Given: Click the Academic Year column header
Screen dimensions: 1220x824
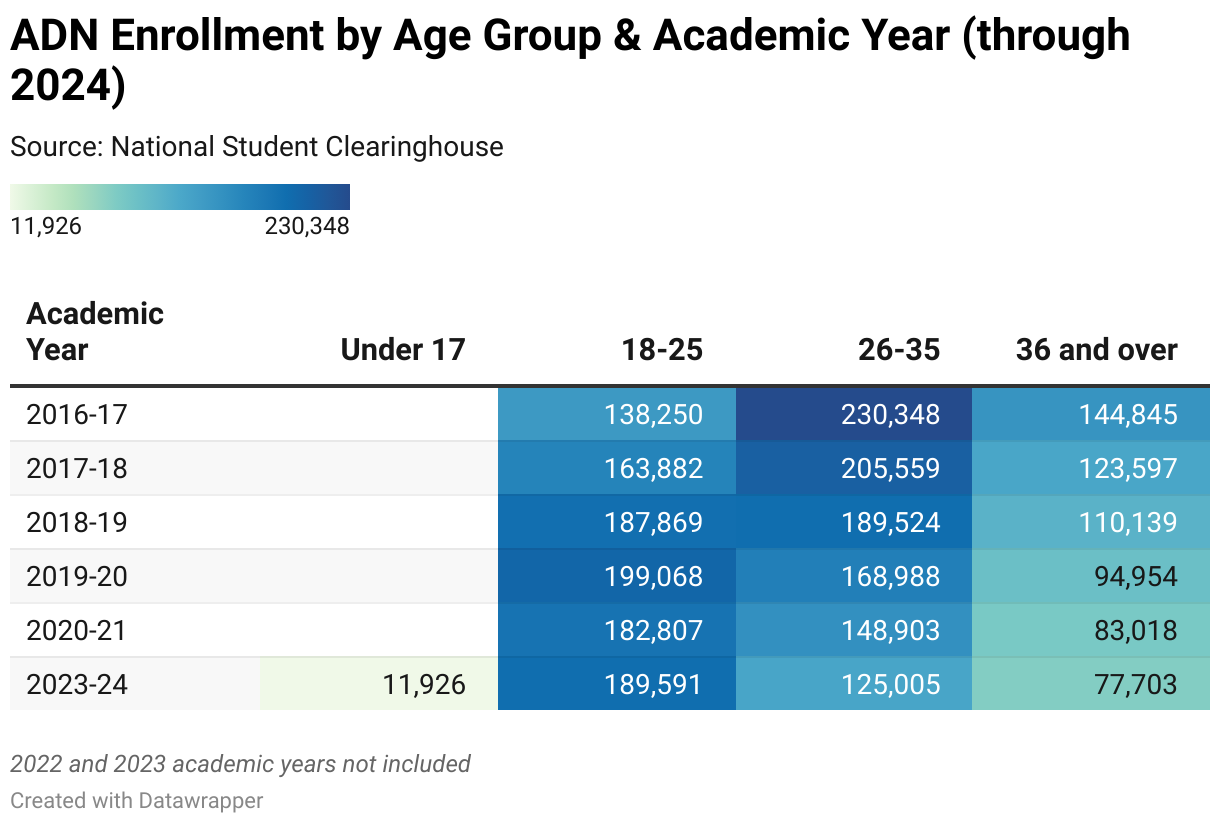Looking at the screenshot, I should 95,332.
